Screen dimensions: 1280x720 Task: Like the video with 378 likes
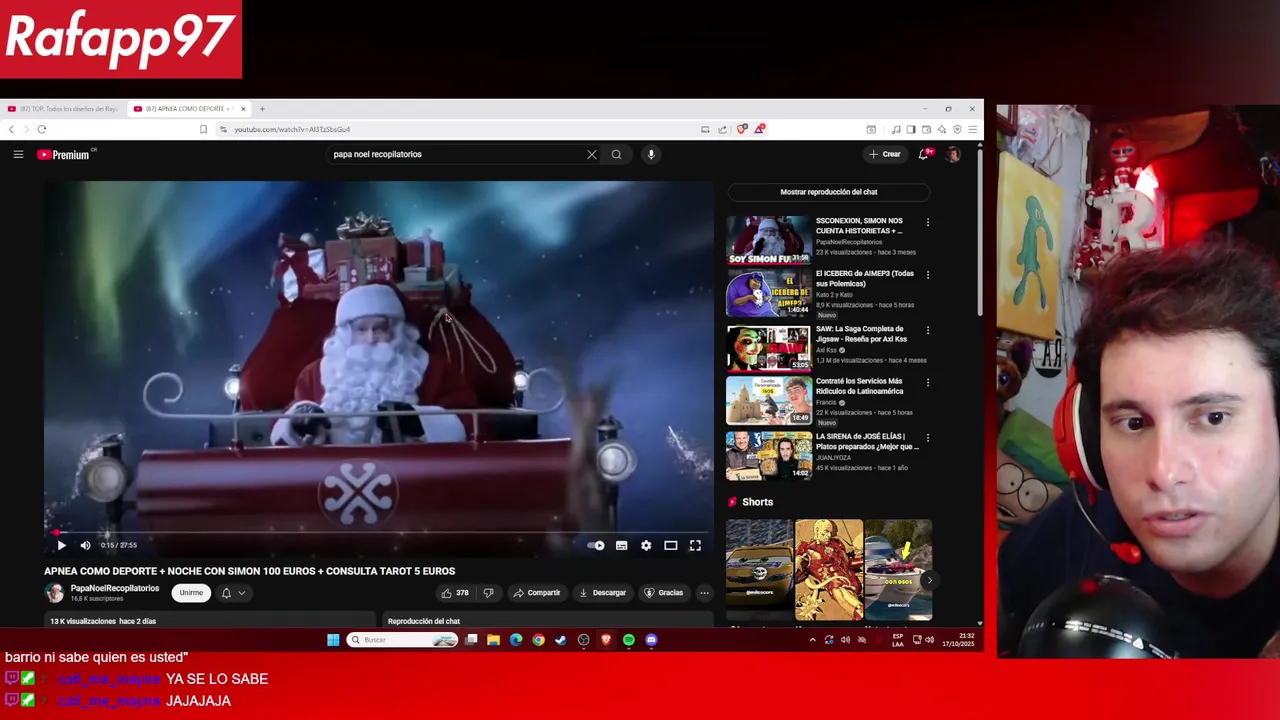(455, 593)
